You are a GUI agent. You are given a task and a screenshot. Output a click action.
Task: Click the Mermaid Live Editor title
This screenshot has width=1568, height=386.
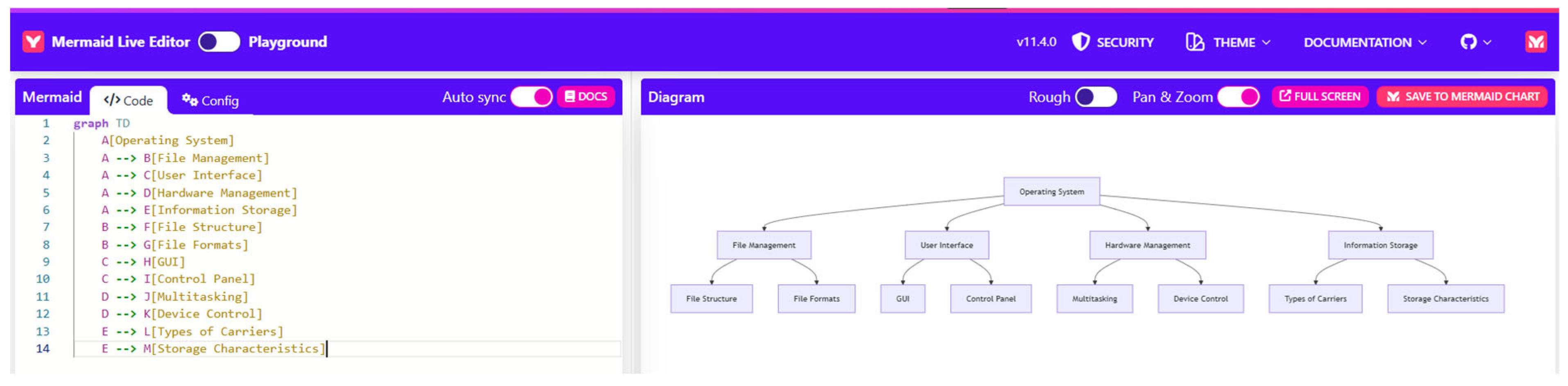(x=120, y=41)
